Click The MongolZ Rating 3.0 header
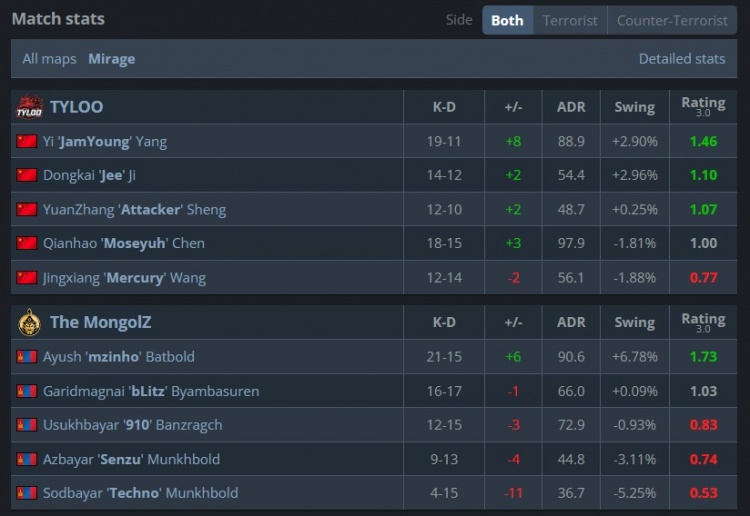 (x=703, y=322)
